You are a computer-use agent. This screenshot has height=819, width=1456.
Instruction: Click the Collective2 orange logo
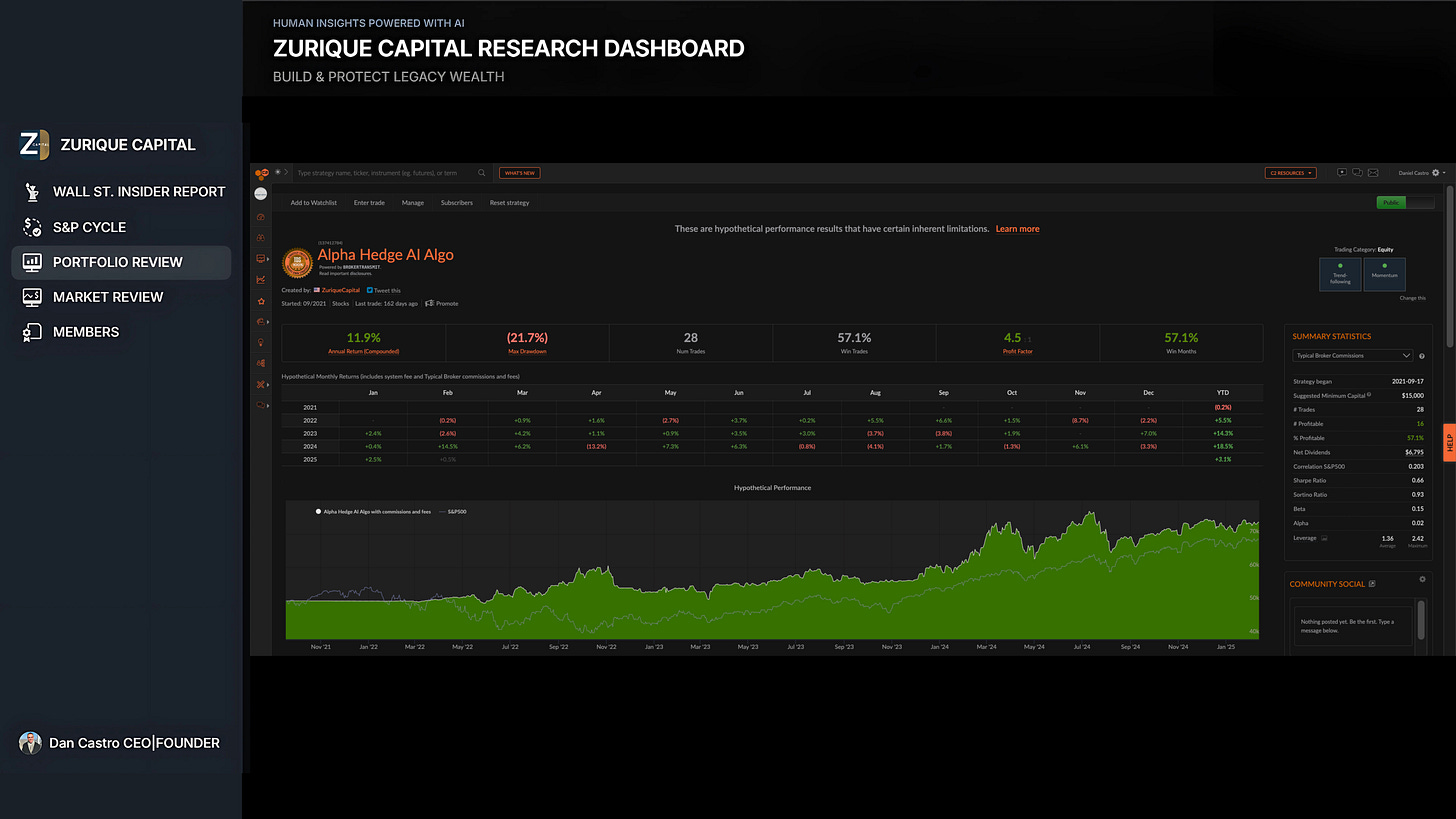tap(262, 173)
